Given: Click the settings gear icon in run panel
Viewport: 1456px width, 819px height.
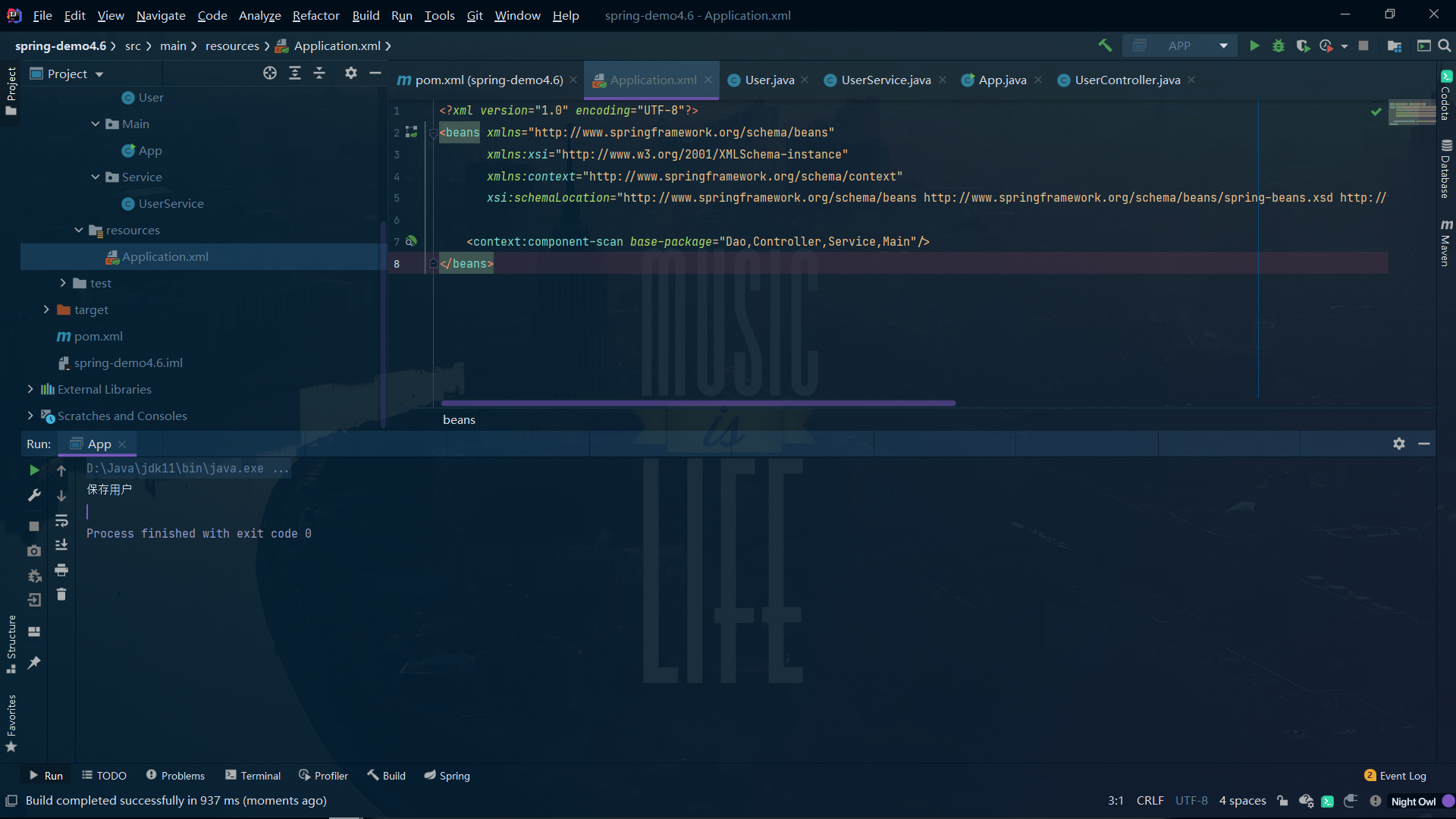Looking at the screenshot, I should coord(1399,442).
